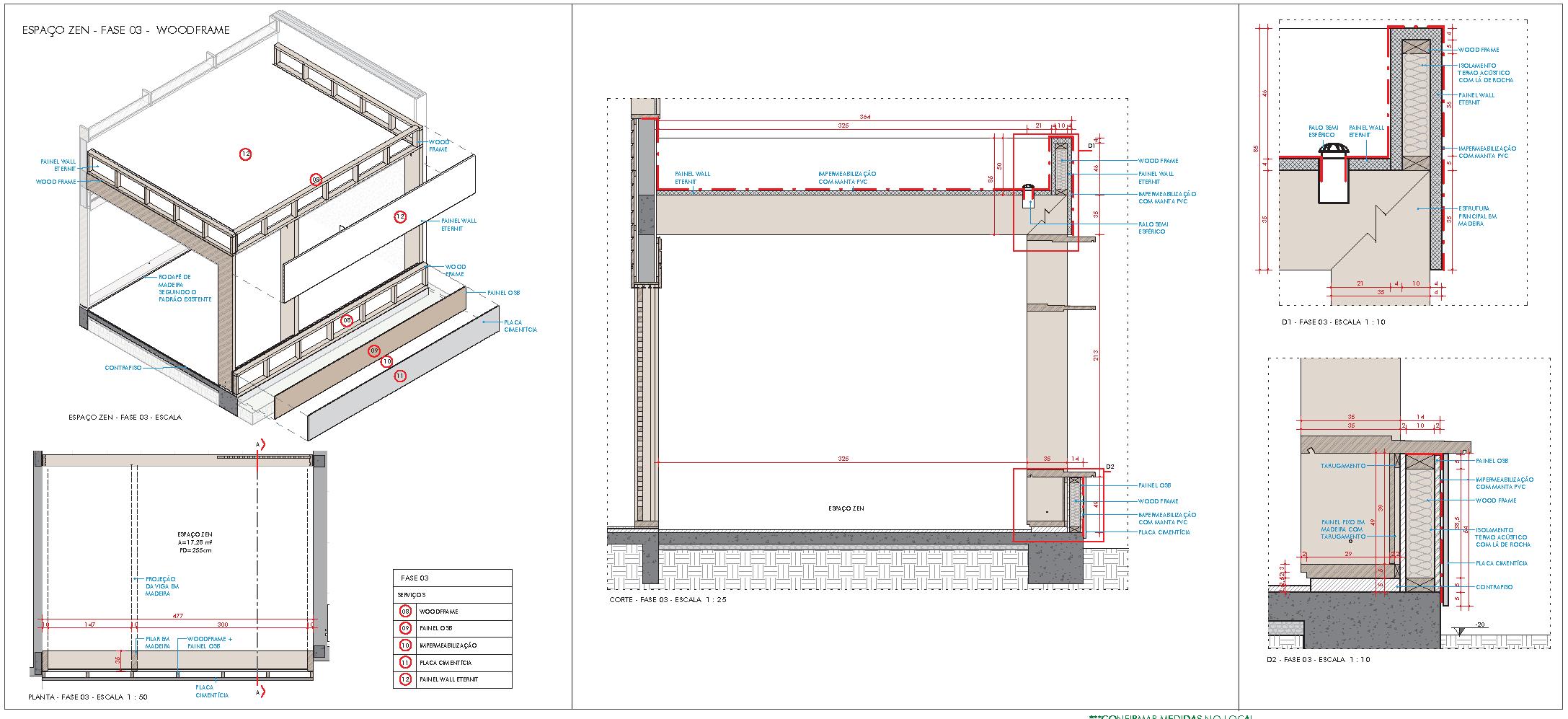
Task: Click the red 11 marker on the isometric cement board
Action: tap(400, 376)
